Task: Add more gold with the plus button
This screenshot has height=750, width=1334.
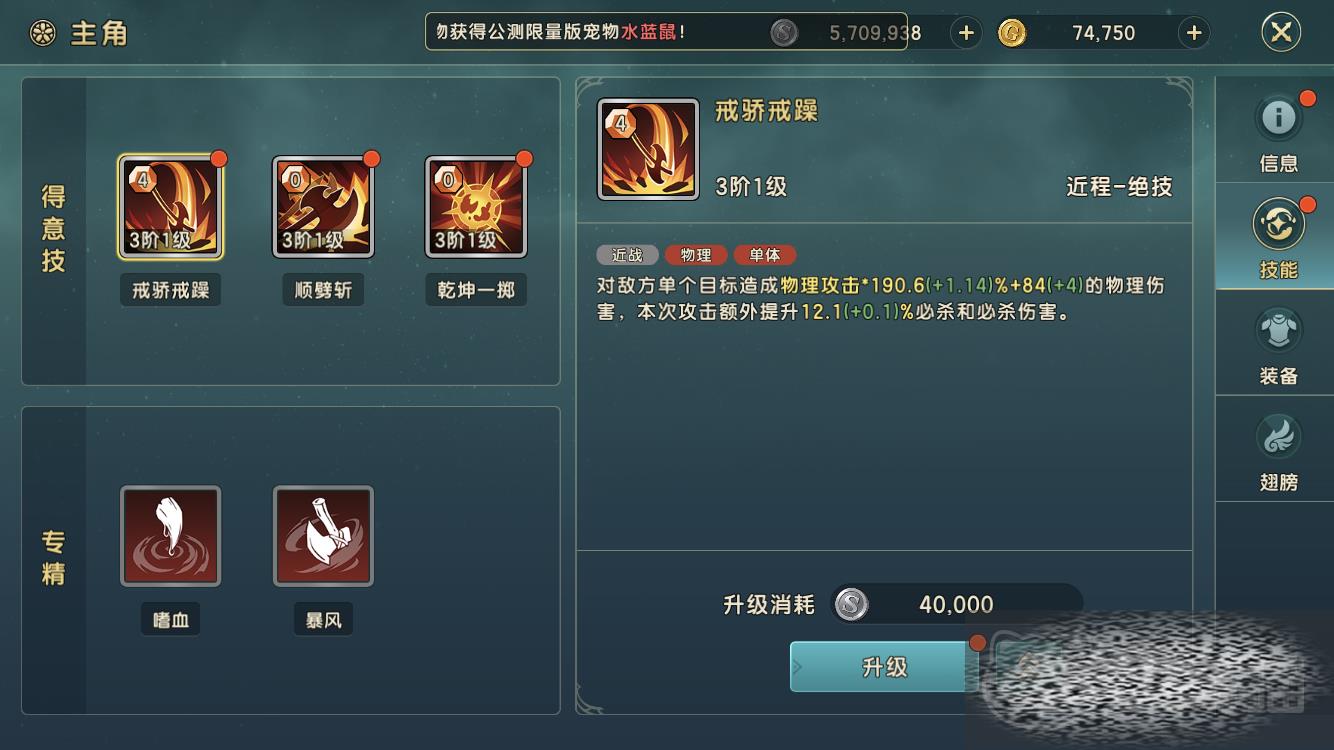Action: (x=1194, y=33)
